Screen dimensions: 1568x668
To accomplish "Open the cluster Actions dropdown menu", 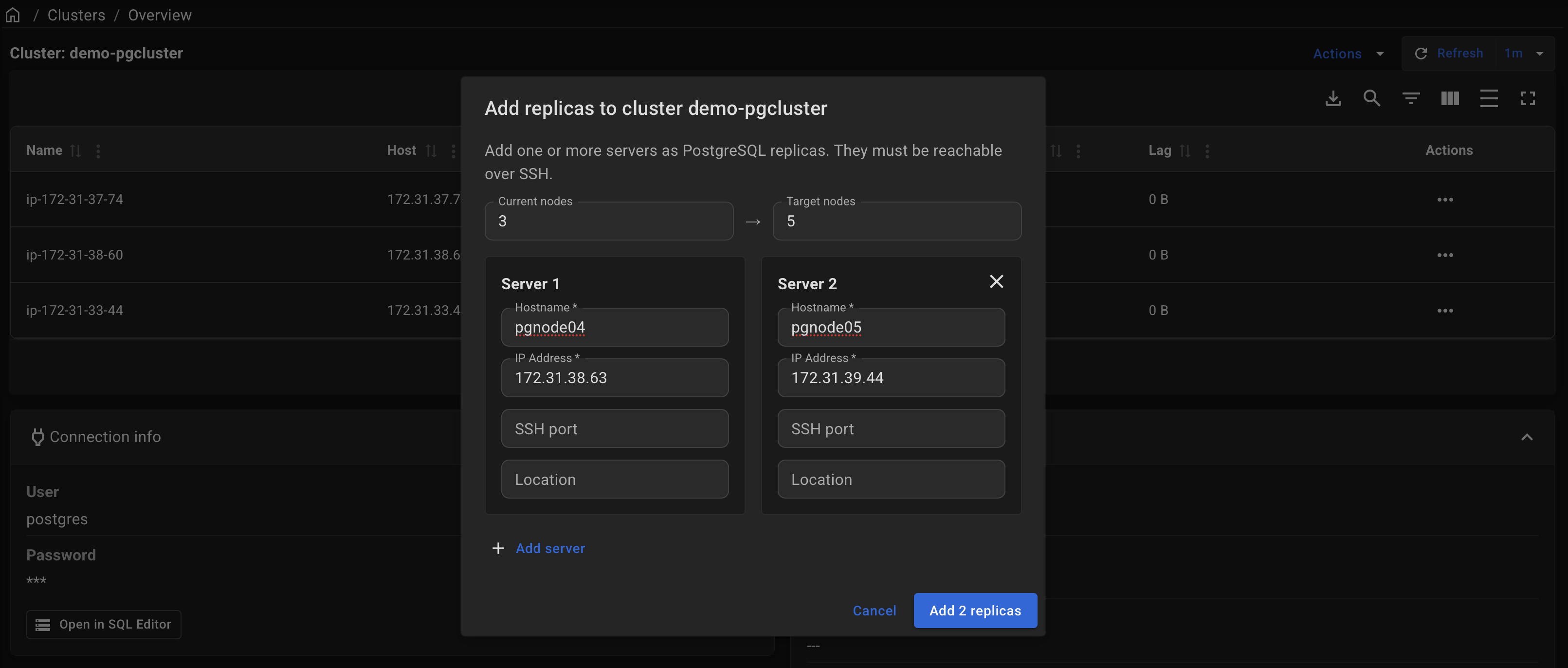I will [x=1348, y=54].
